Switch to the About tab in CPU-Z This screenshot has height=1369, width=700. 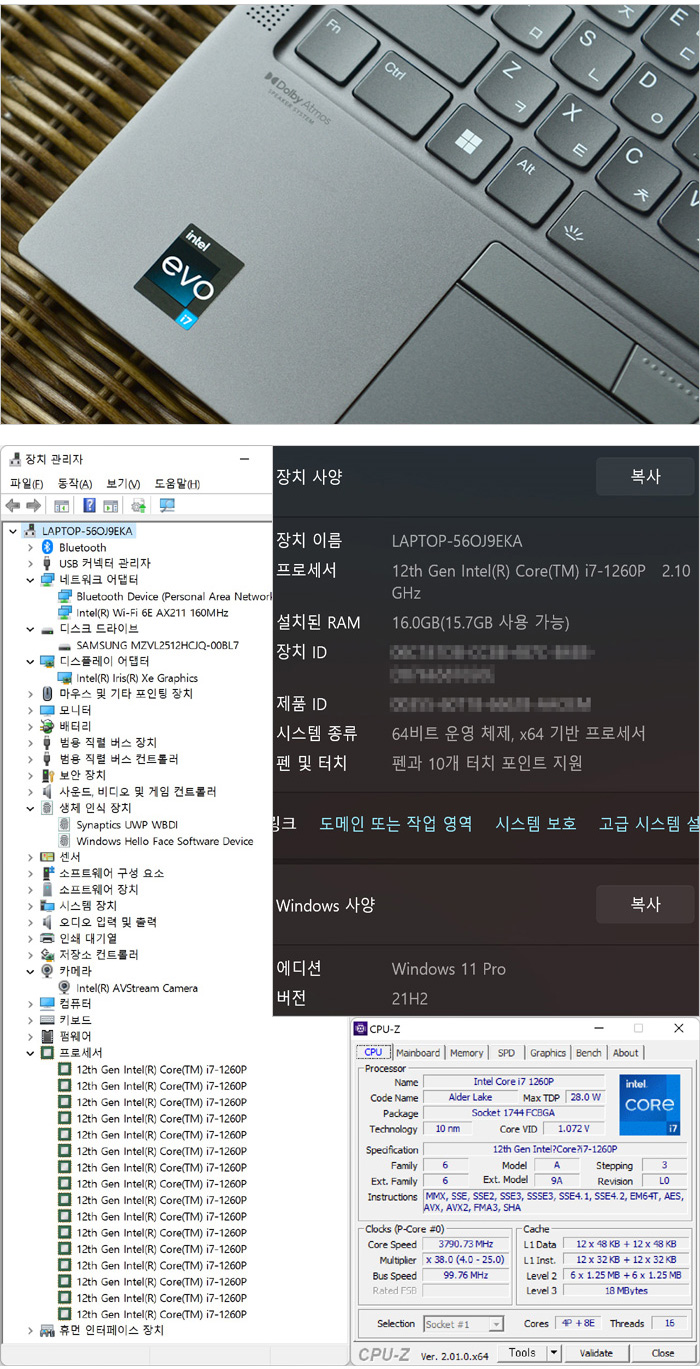pos(626,1052)
